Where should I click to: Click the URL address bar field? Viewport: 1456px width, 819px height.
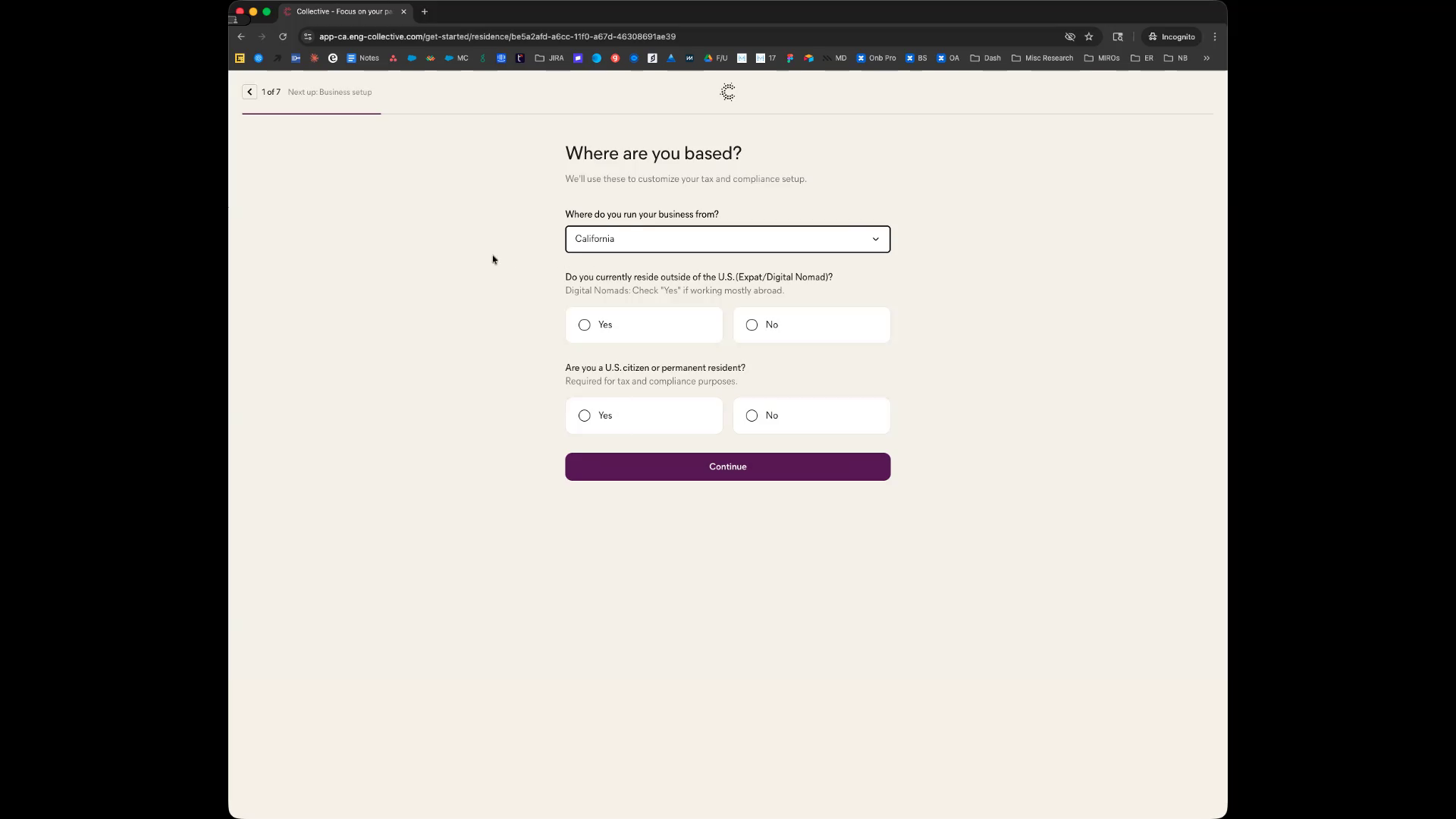click(607, 36)
